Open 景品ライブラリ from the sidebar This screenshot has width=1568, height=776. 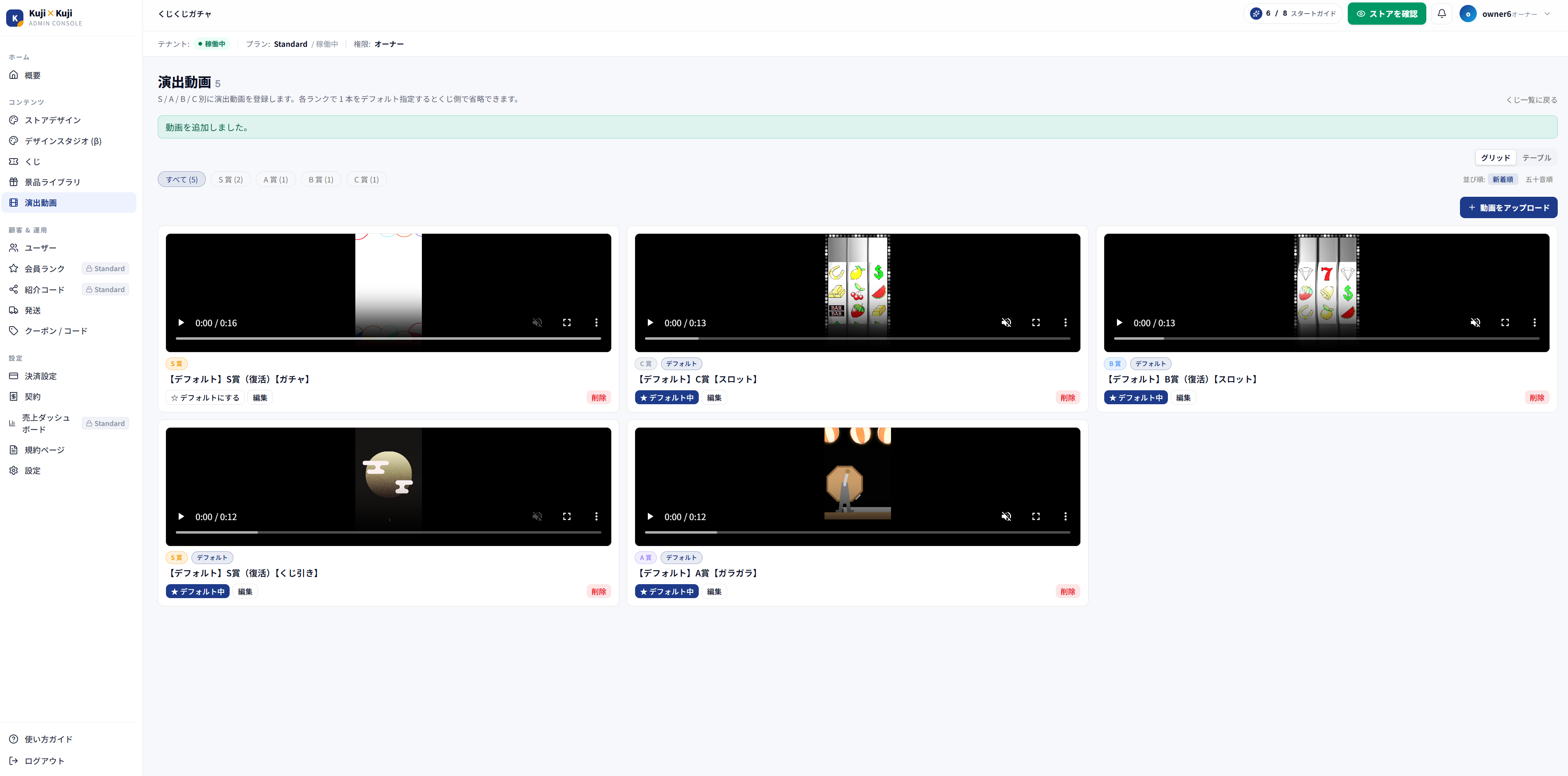pyautogui.click(x=69, y=182)
